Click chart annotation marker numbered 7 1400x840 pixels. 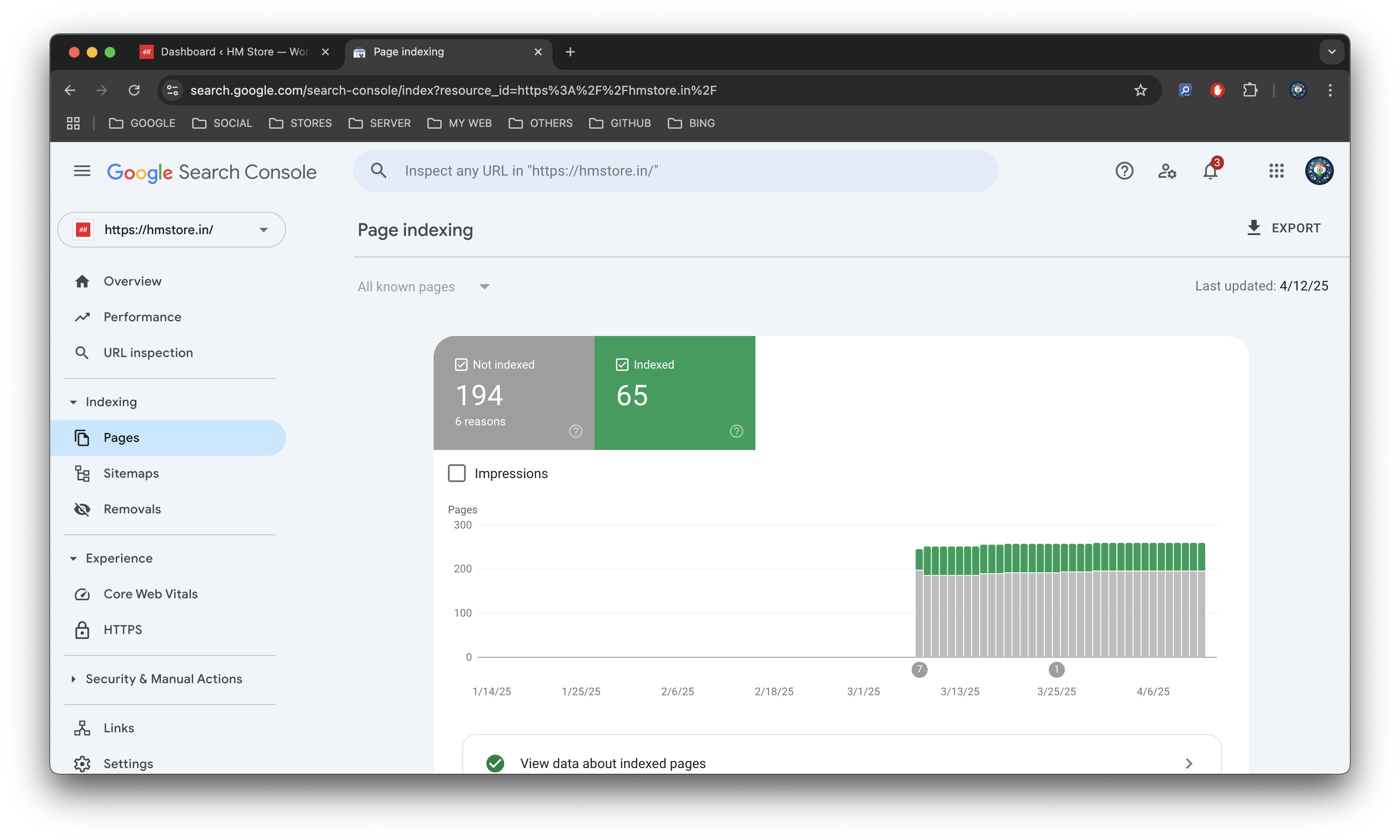(x=919, y=670)
